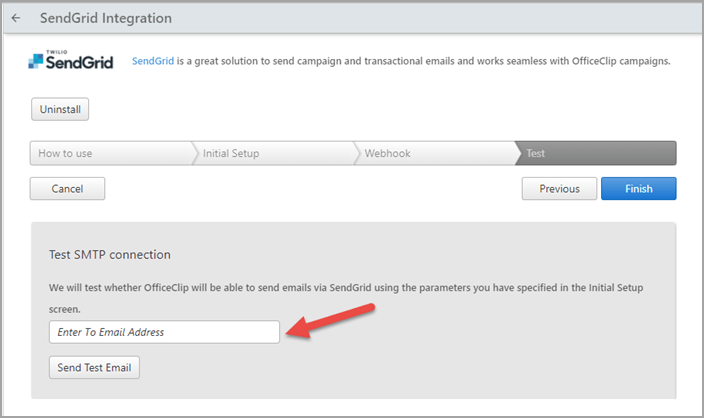
Task: Open the blue SendGrid hyperlink
Action: click(153, 61)
